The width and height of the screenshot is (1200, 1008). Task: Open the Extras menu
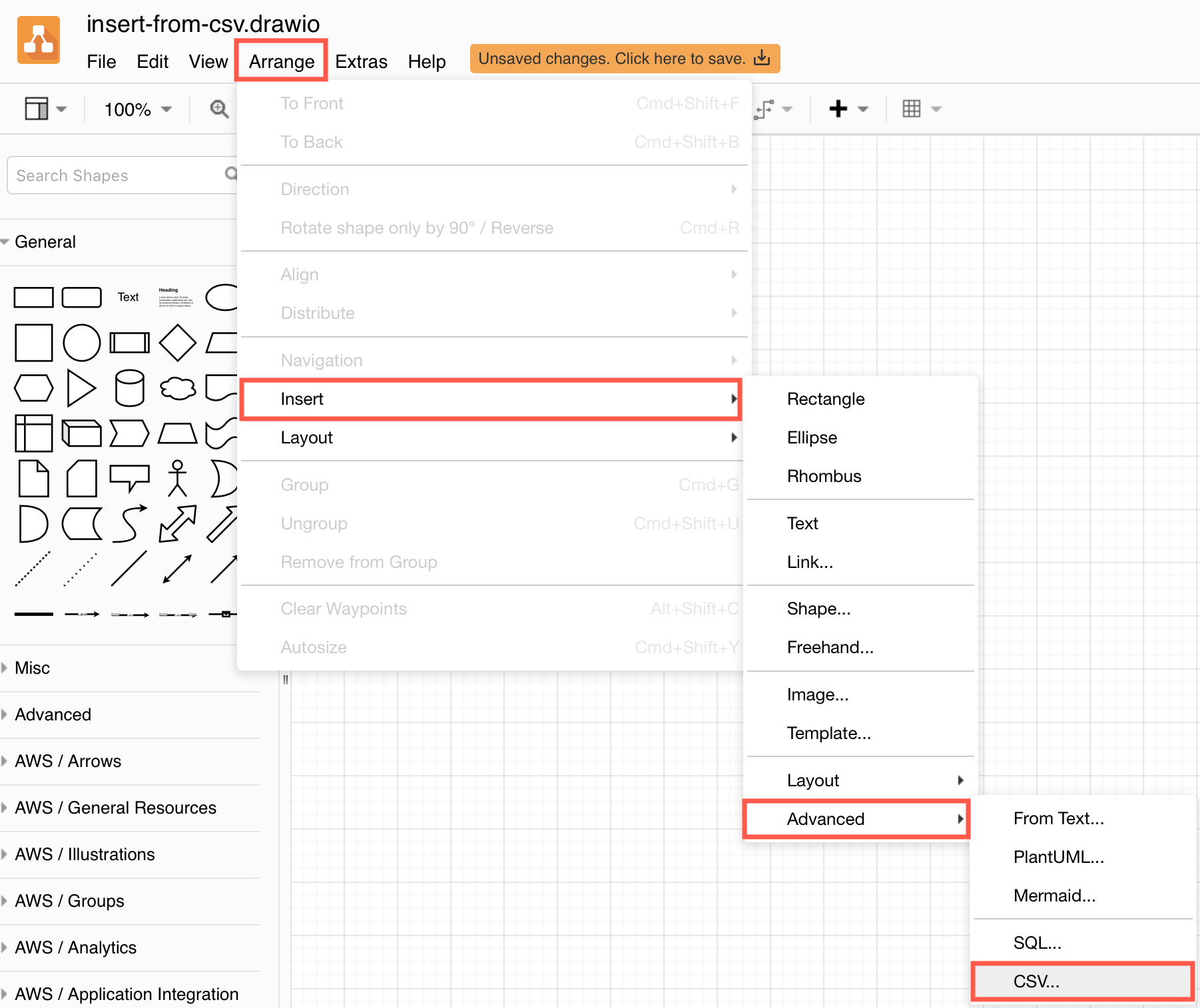[x=360, y=61]
